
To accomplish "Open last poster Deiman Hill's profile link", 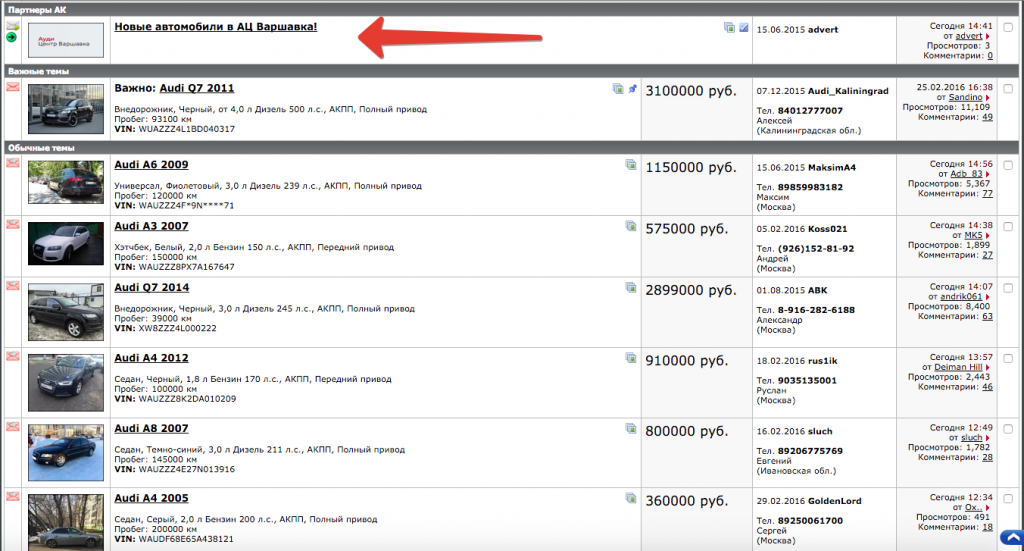I will point(958,367).
